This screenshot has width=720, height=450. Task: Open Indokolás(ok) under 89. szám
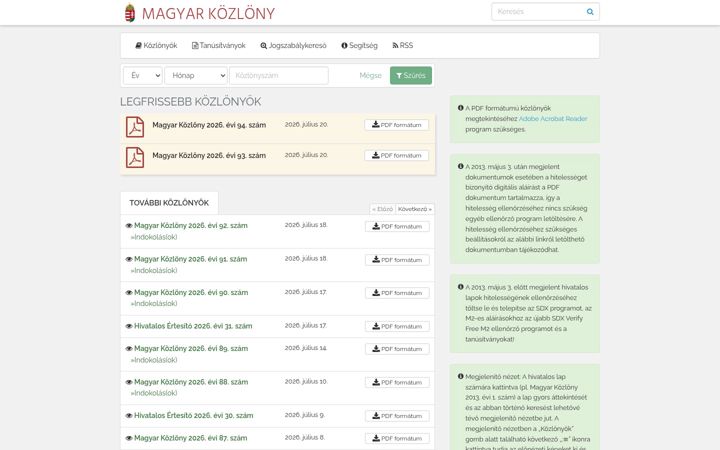[x=154, y=360]
